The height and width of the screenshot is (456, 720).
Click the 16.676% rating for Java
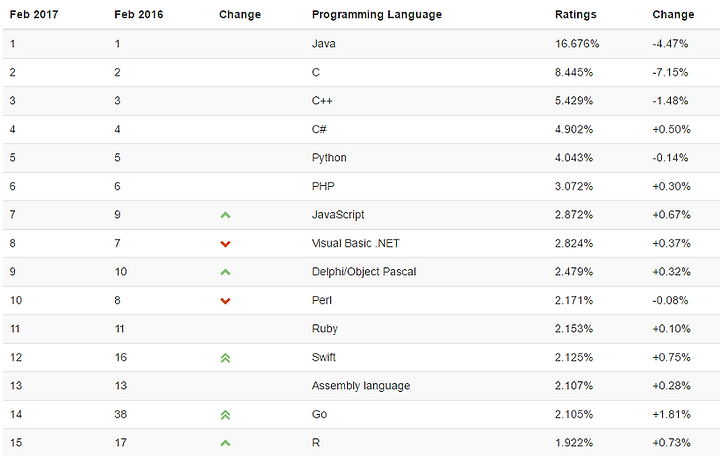click(577, 44)
